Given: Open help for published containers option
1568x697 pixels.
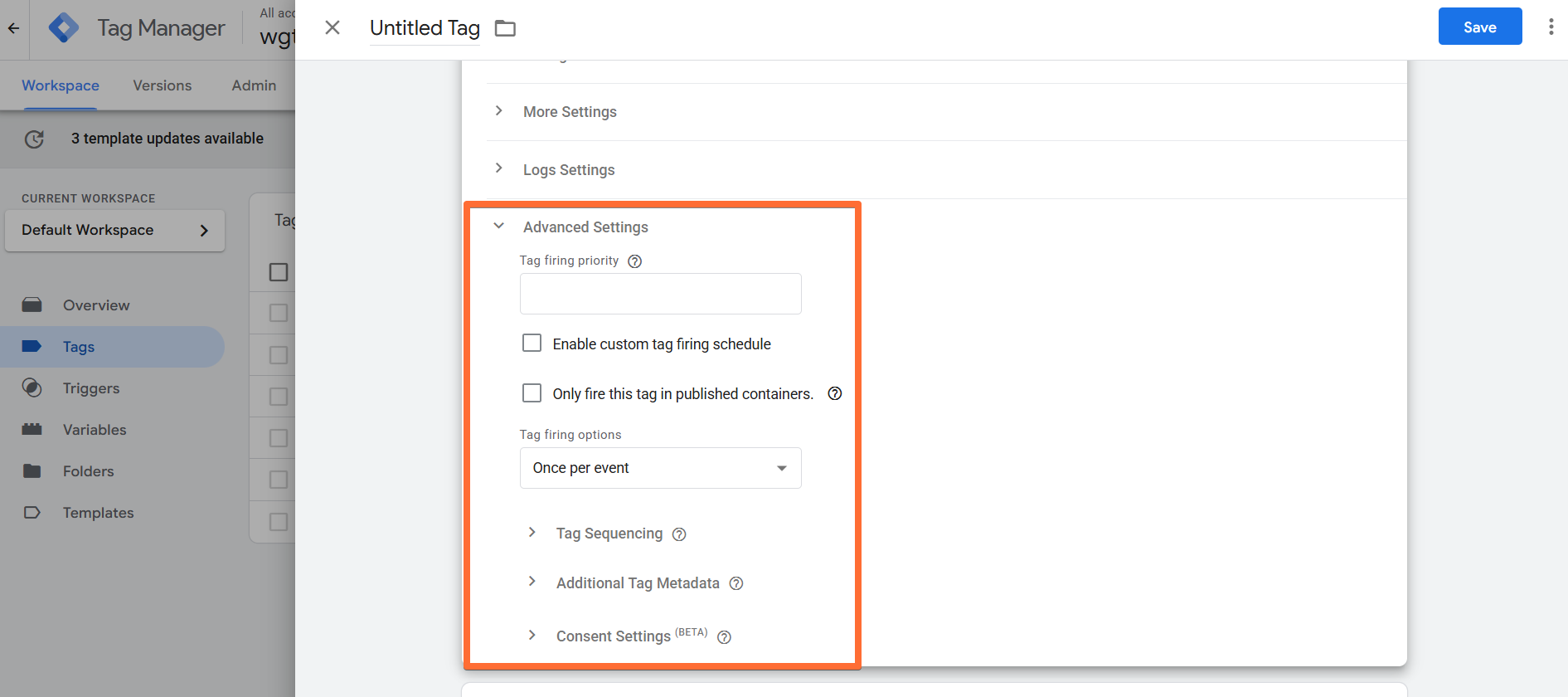Looking at the screenshot, I should point(835,393).
